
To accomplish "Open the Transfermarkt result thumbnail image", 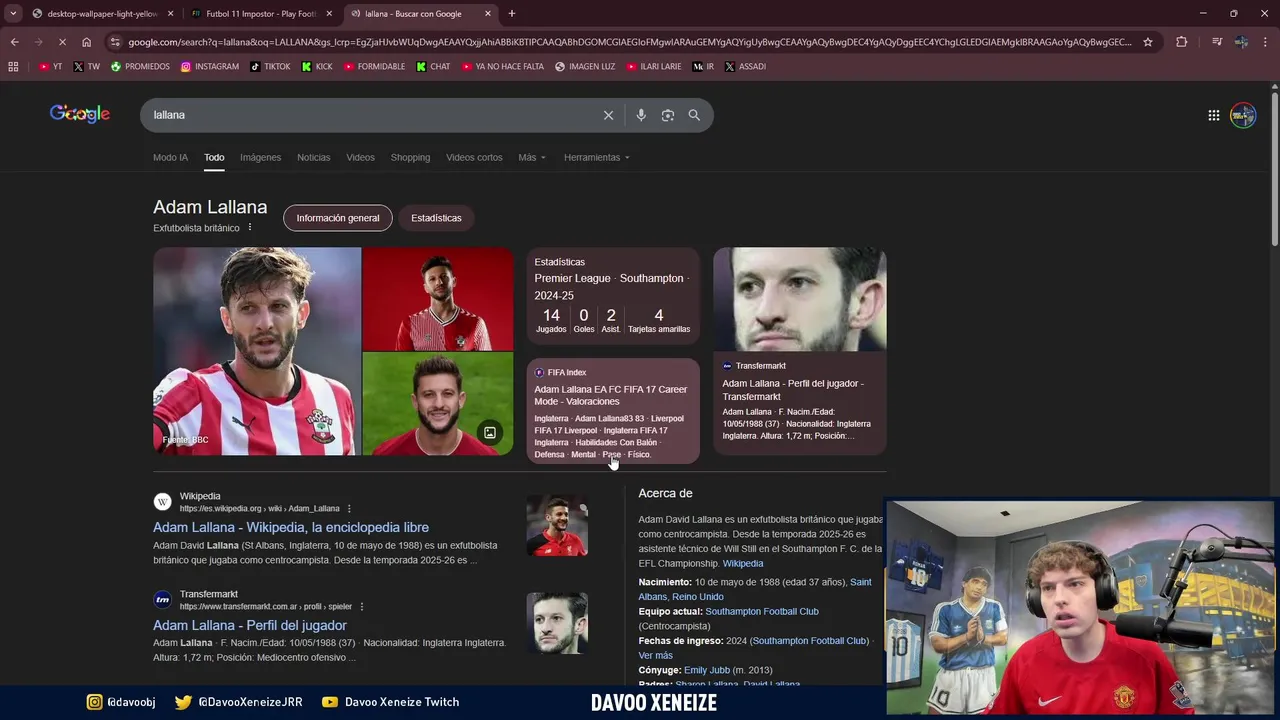I will coord(557,624).
